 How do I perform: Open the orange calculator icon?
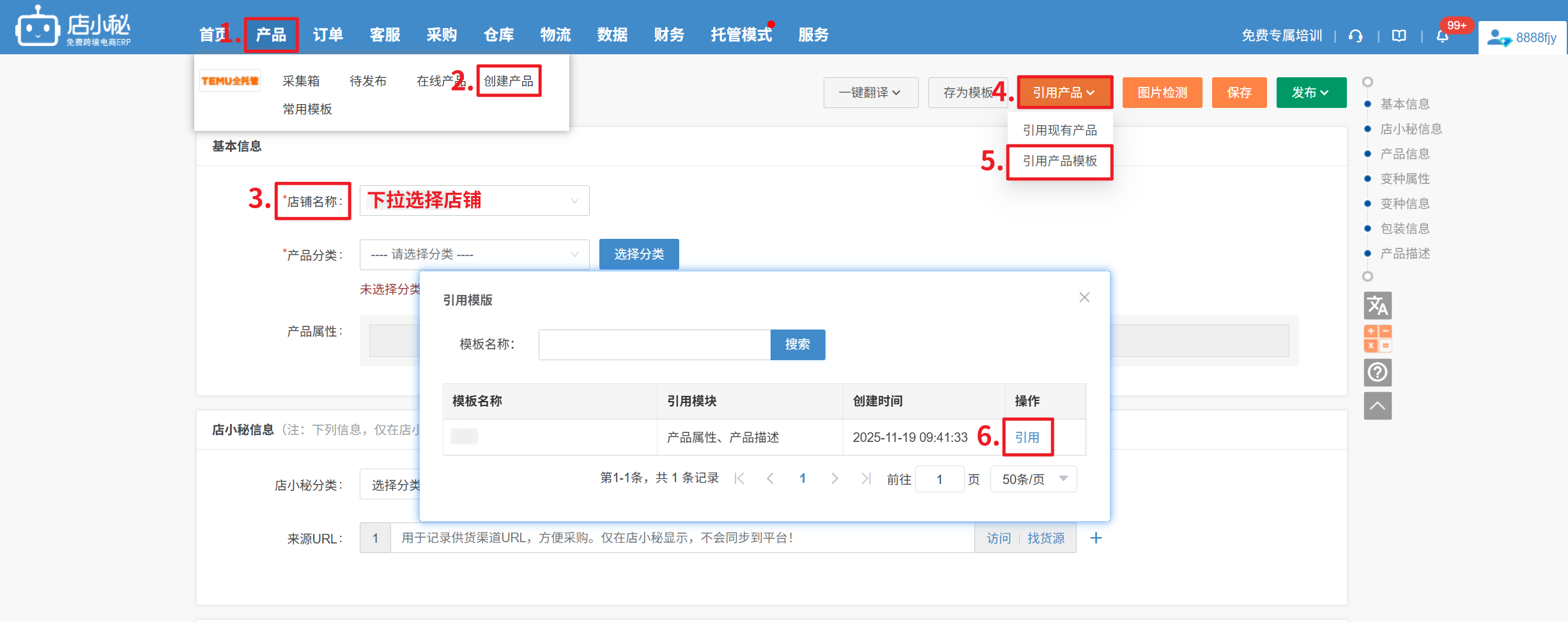tap(1377, 338)
